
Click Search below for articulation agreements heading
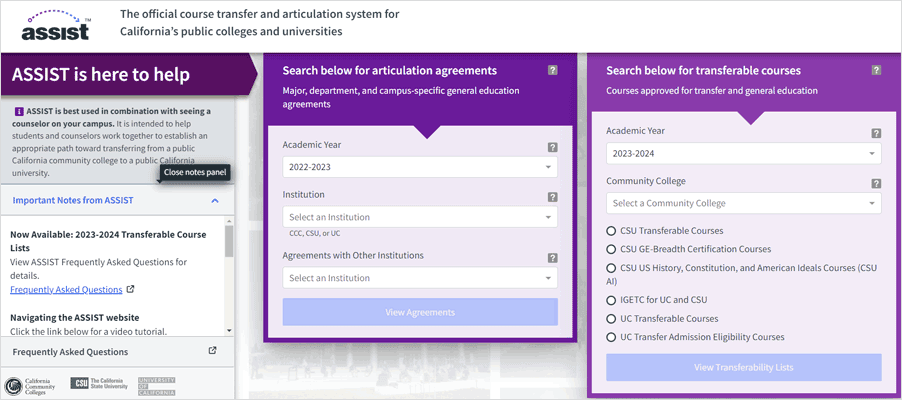coord(389,70)
